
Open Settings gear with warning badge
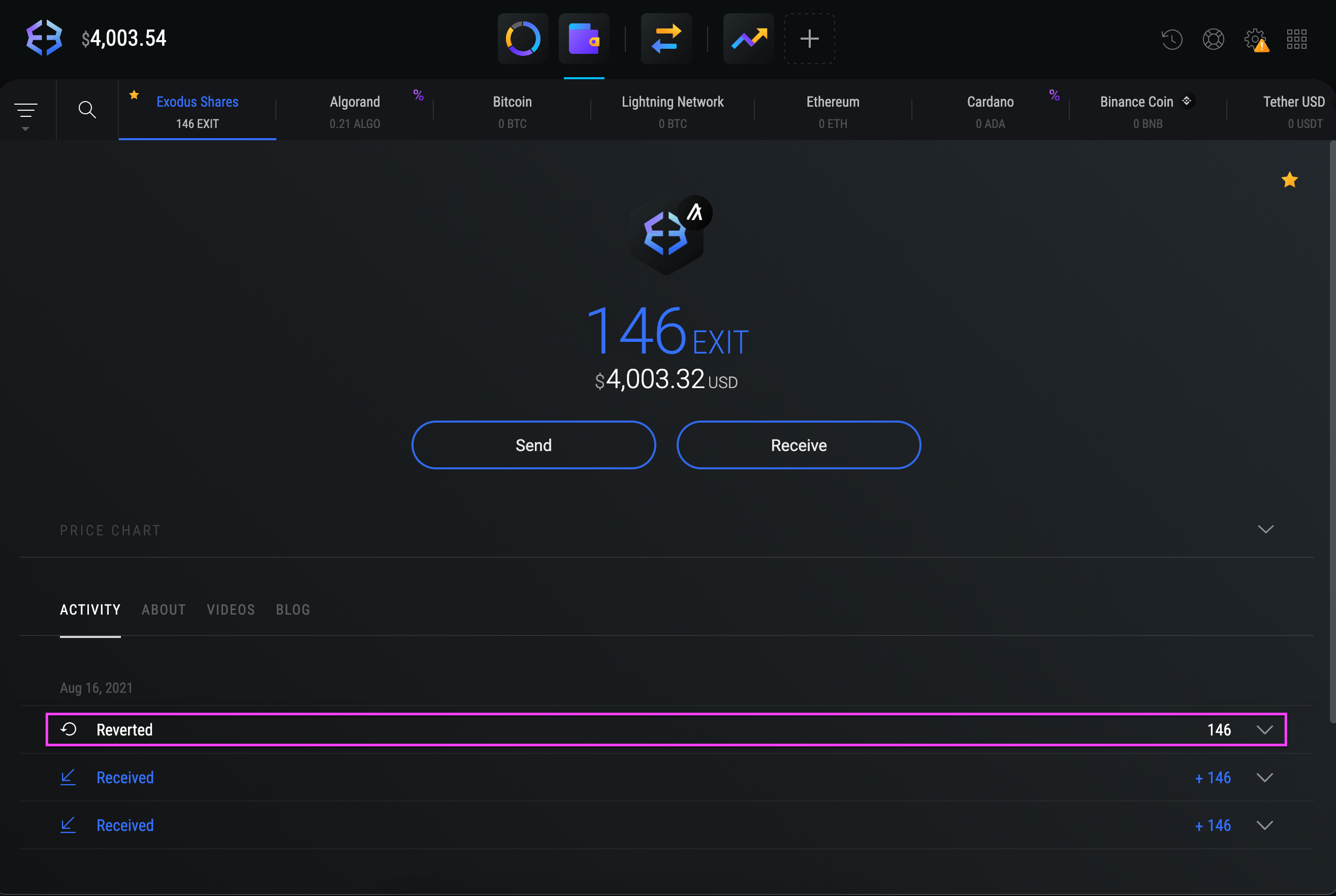point(1255,40)
